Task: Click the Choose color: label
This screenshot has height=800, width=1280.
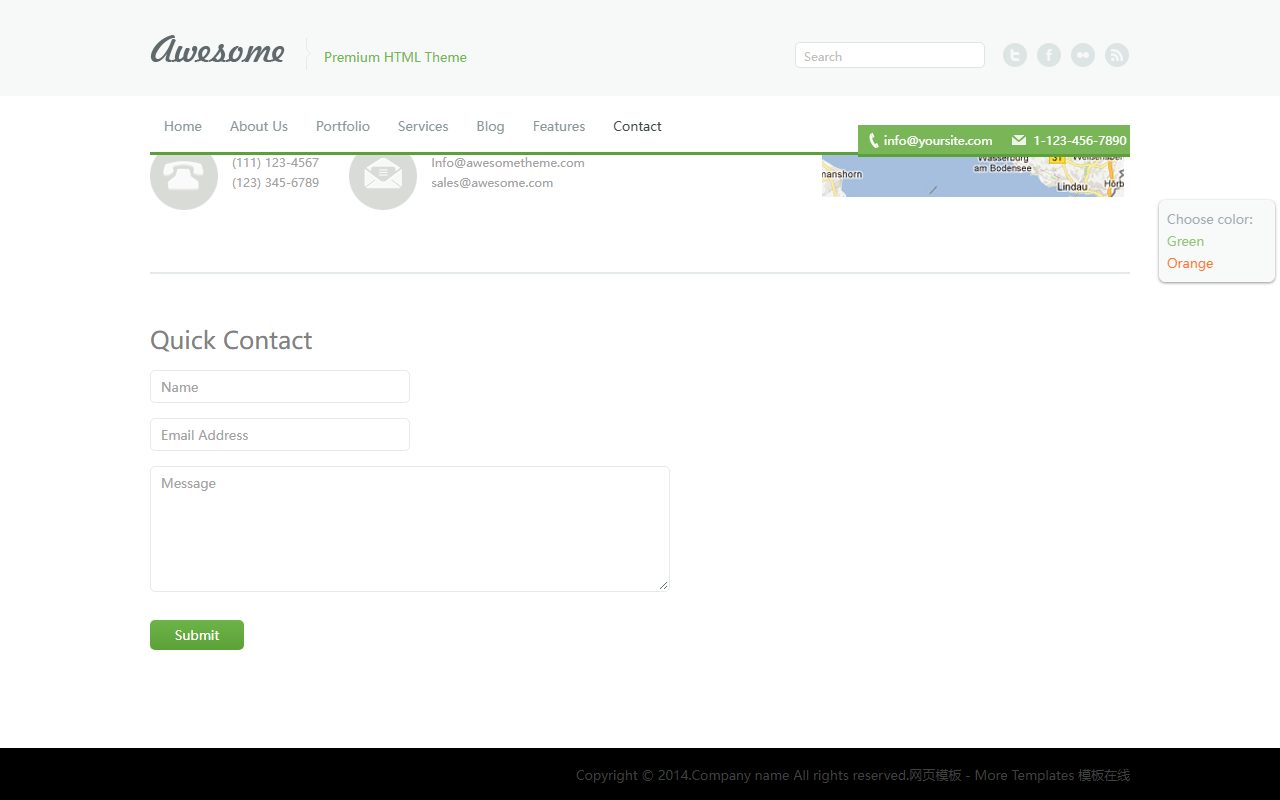Action: coord(1209,219)
